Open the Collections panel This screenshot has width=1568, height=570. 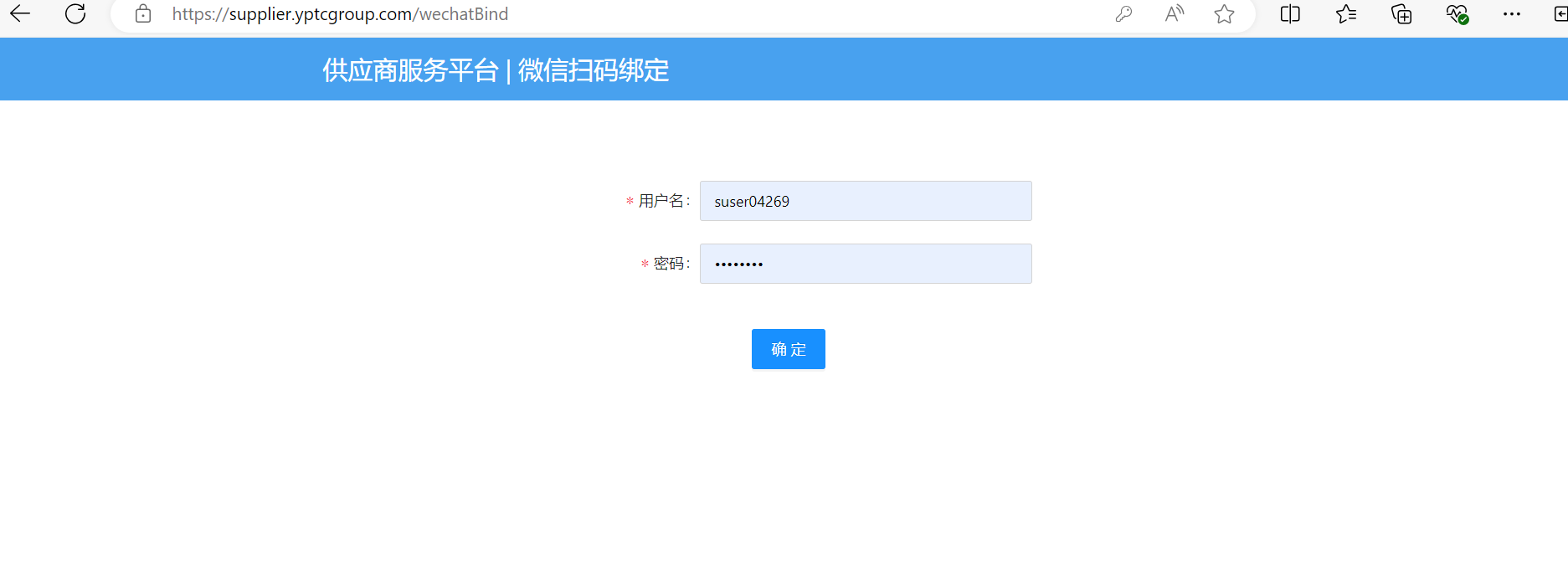point(1401,13)
